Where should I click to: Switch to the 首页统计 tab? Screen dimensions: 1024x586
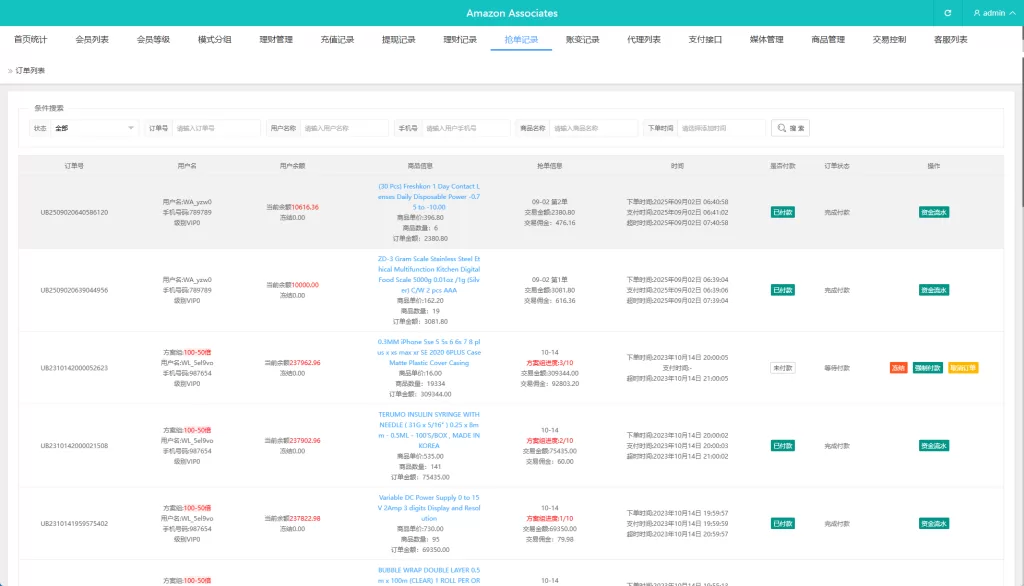pos(30,40)
